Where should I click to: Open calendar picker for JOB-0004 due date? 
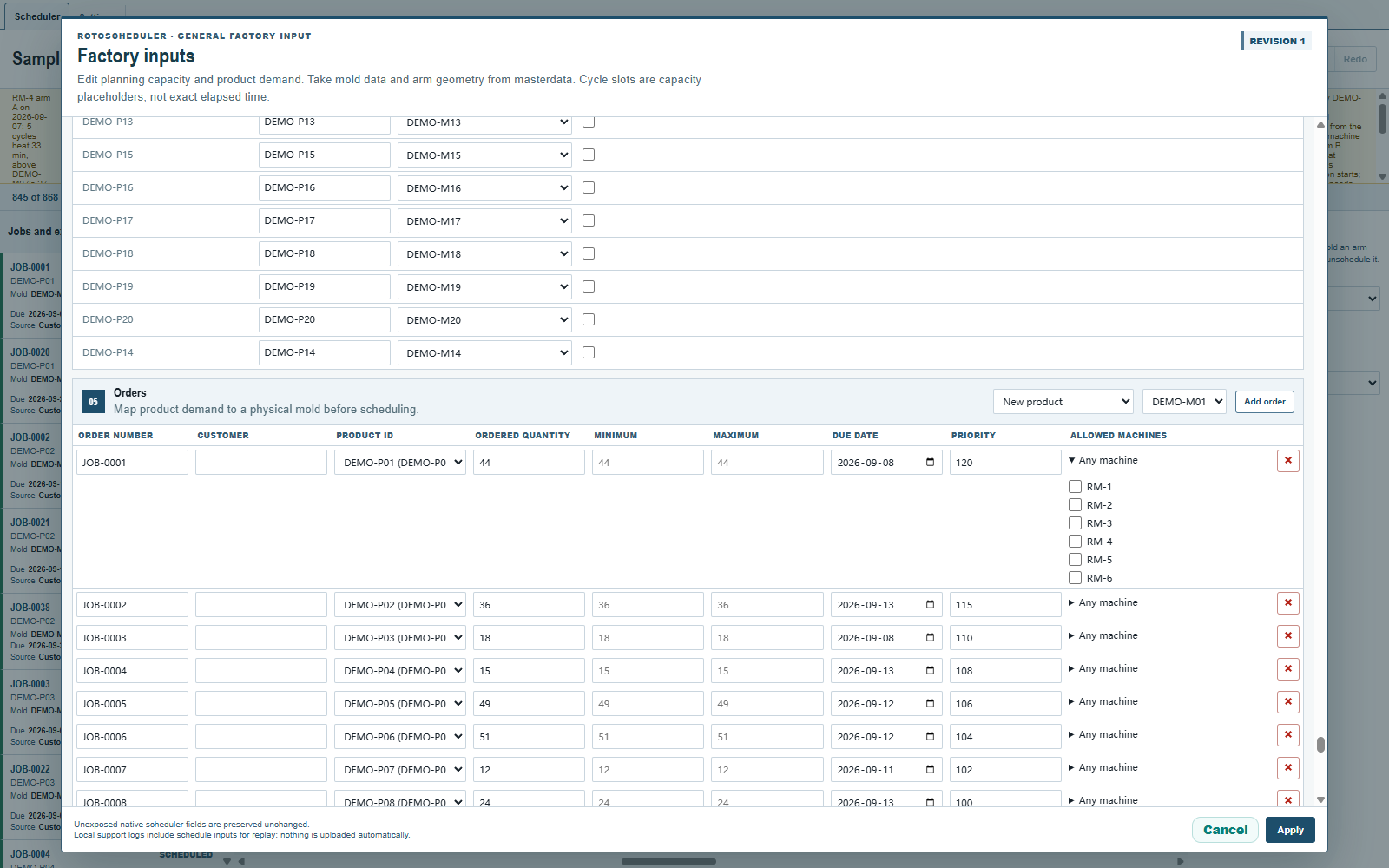[930, 671]
